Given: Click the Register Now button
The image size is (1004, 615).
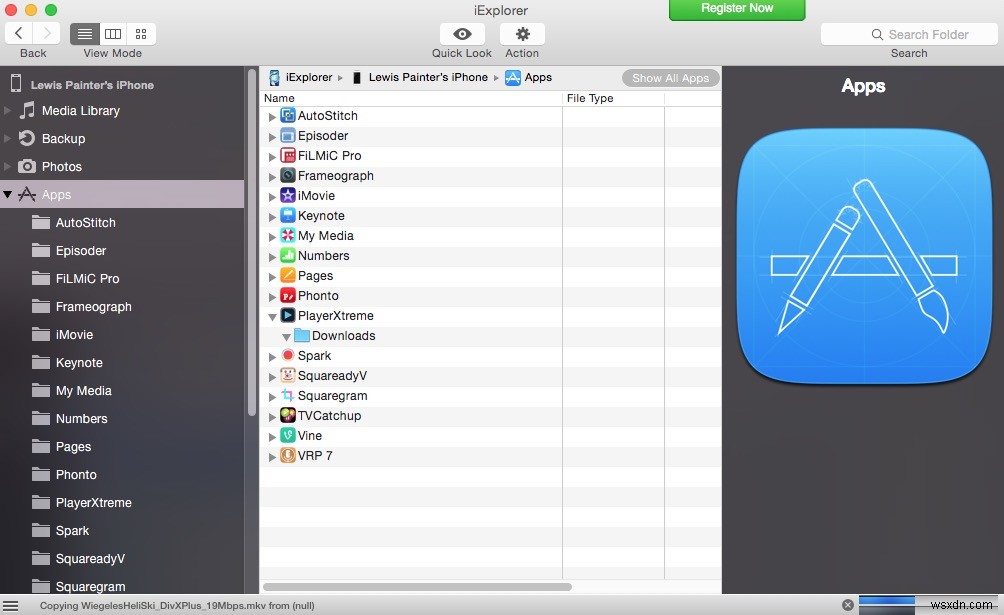Looking at the screenshot, I should (737, 11).
